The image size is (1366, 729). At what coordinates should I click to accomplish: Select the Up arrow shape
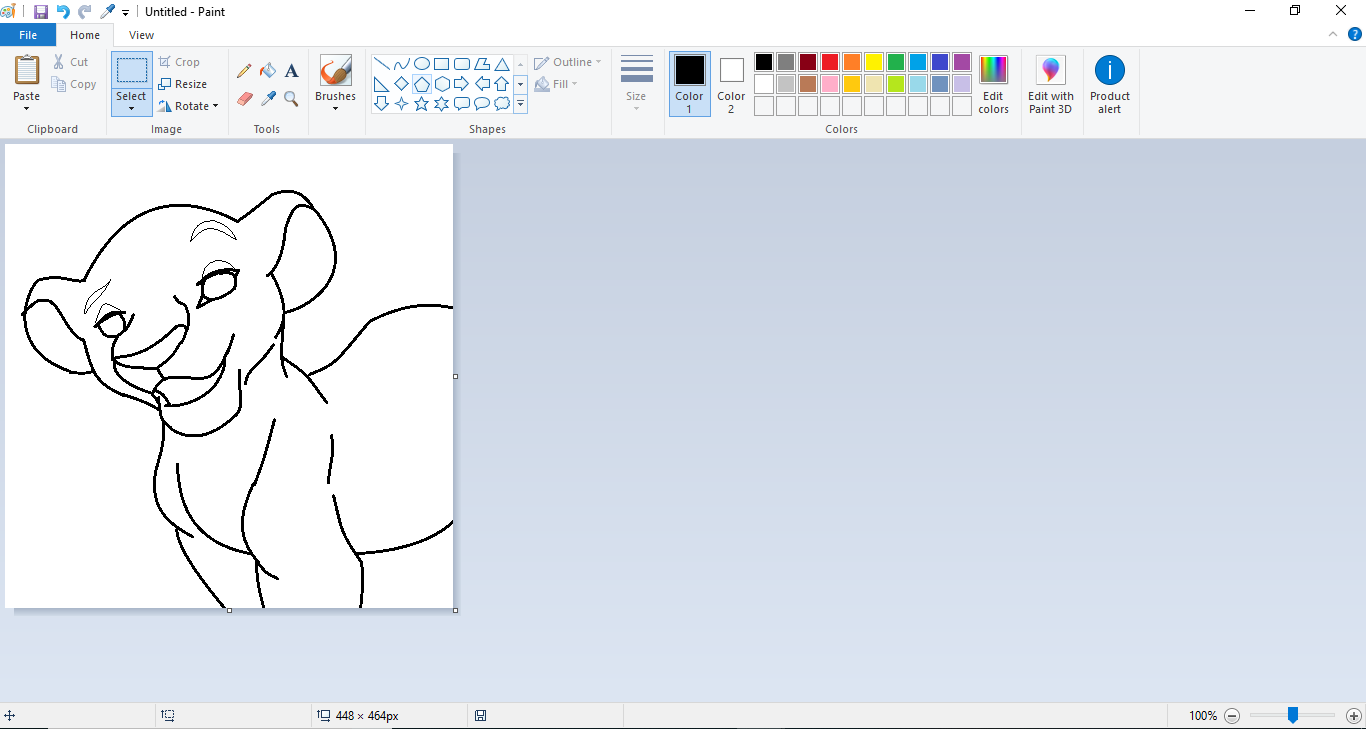tap(502, 84)
